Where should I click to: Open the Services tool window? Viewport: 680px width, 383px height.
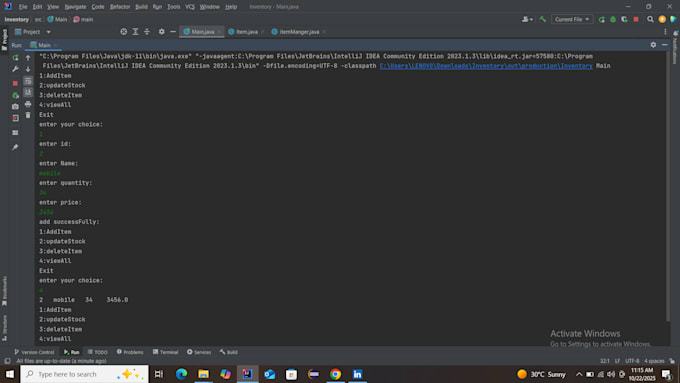coord(199,352)
